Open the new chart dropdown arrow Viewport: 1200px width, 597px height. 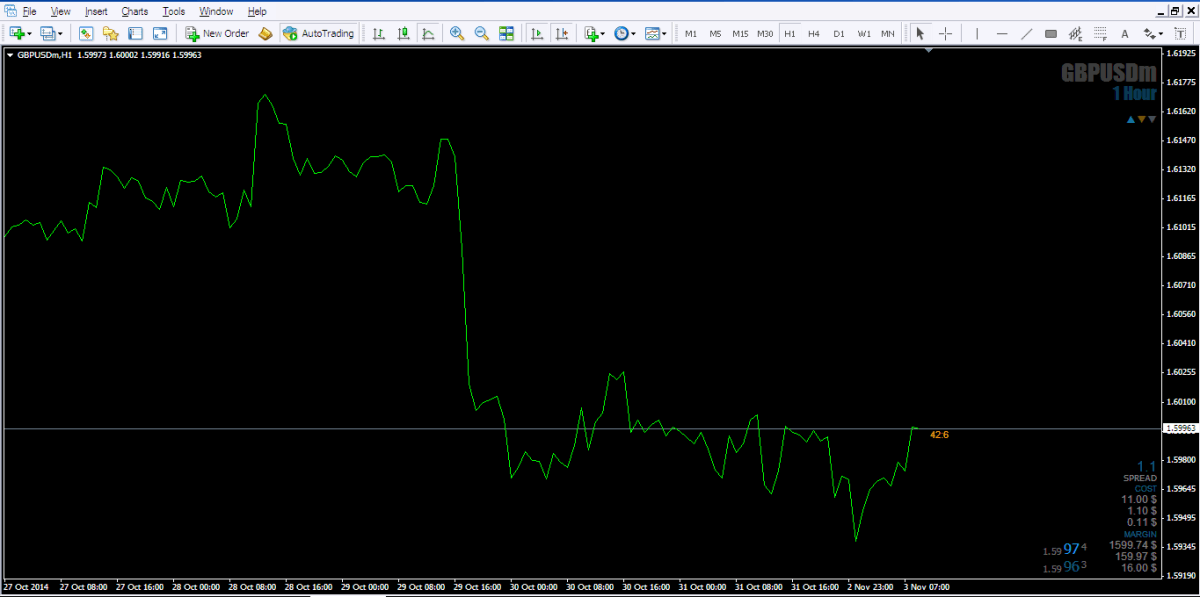click(x=32, y=34)
